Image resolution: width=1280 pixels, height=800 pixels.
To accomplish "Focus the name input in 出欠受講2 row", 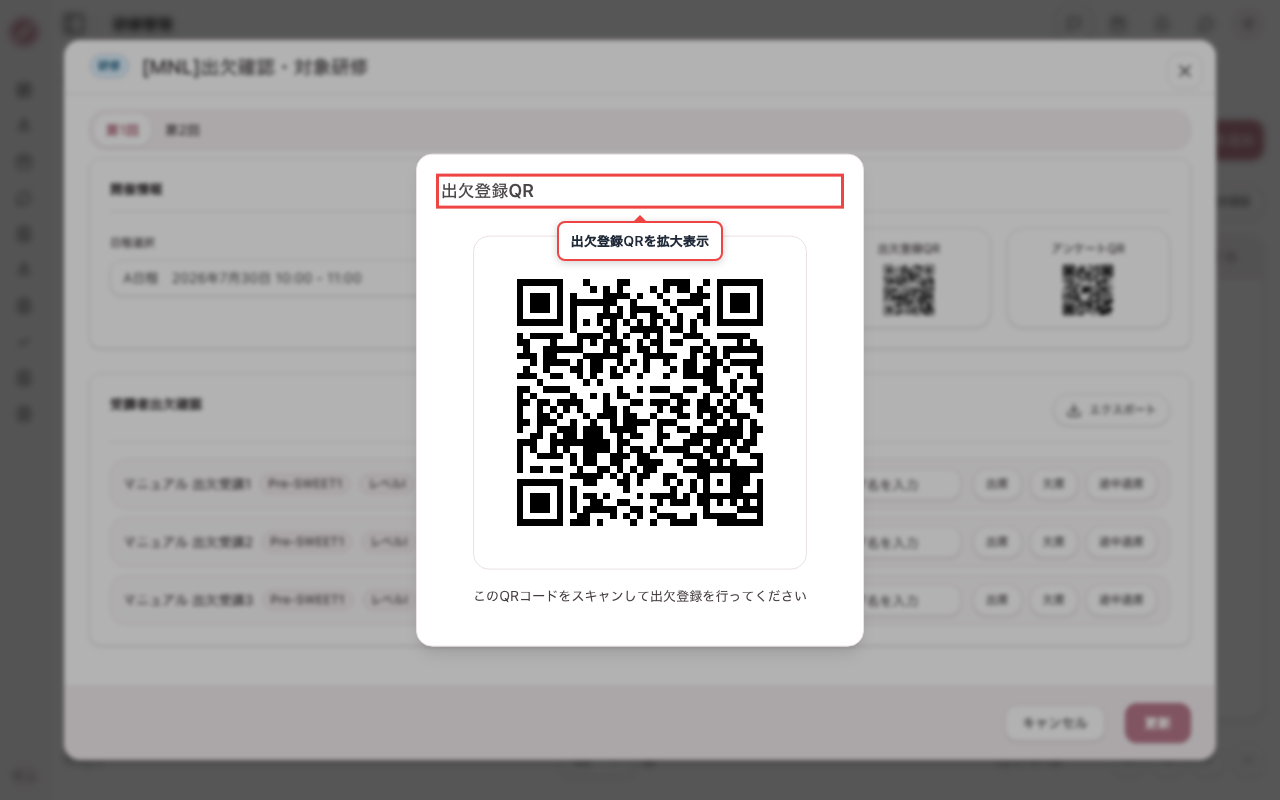I will point(910,543).
